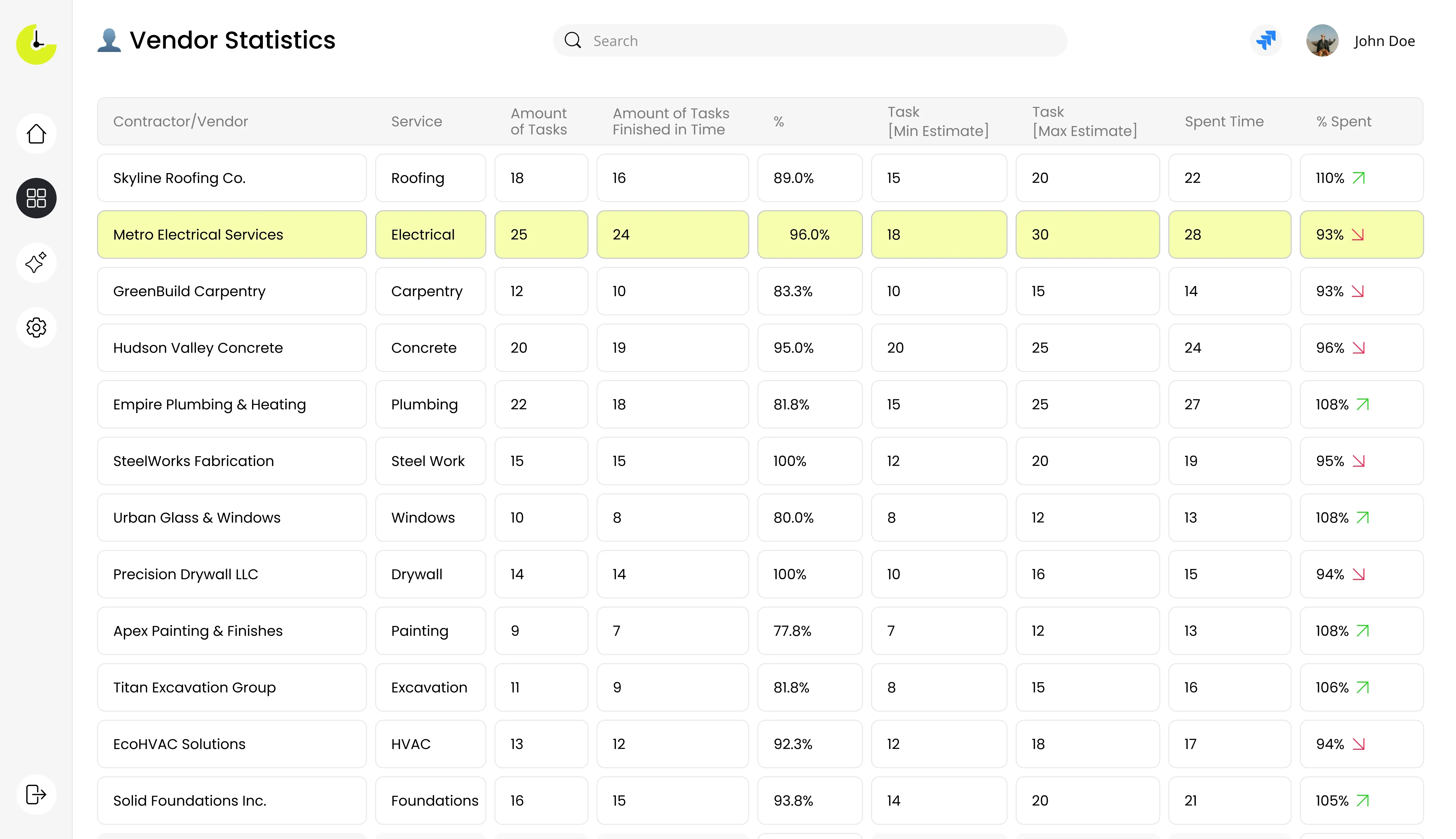The image size is (1456, 839).
Task: Click the Solid Foundations Inc. vendor
Action: [190, 800]
